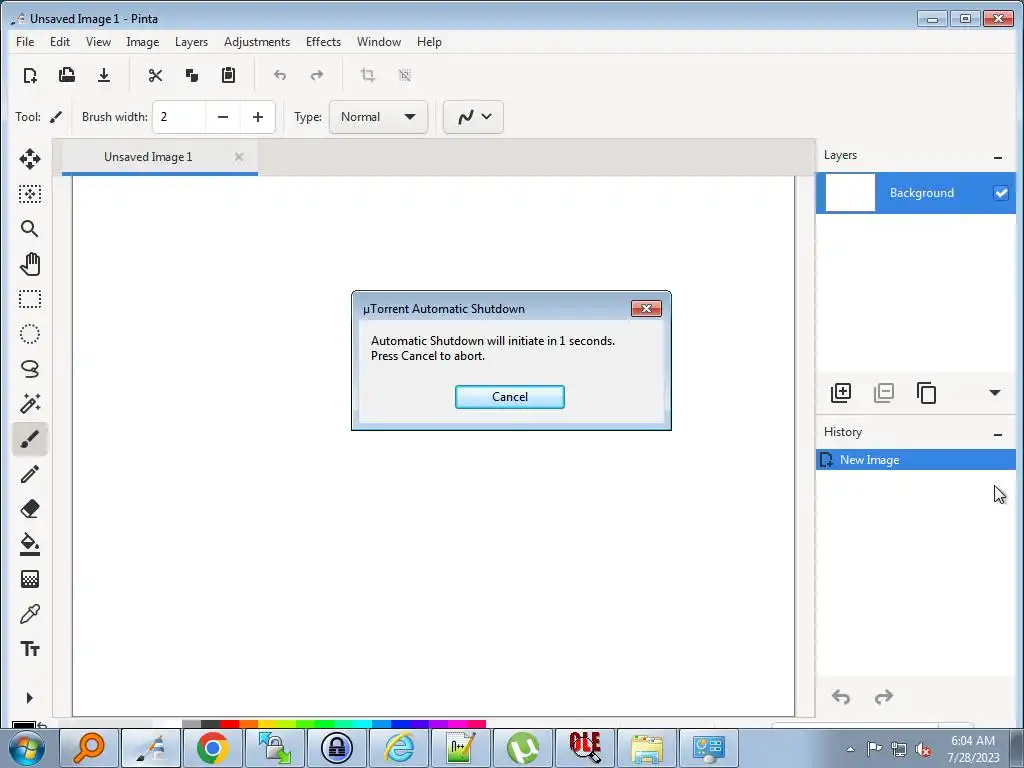This screenshot has width=1024, height=768.
Task: Click the undo arrow in History panel
Action: pos(840,697)
